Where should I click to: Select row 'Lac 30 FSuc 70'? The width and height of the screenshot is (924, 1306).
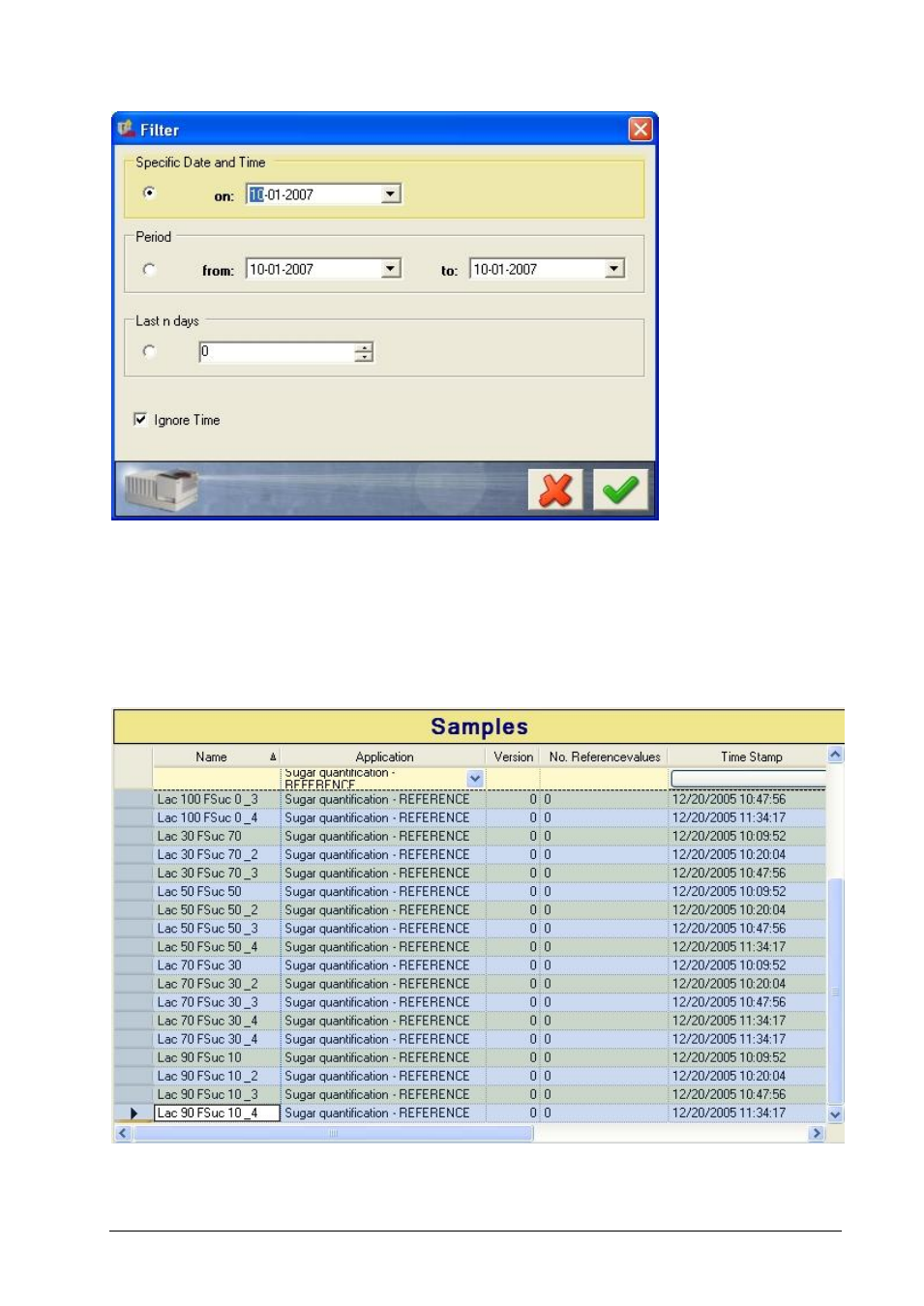470,836
